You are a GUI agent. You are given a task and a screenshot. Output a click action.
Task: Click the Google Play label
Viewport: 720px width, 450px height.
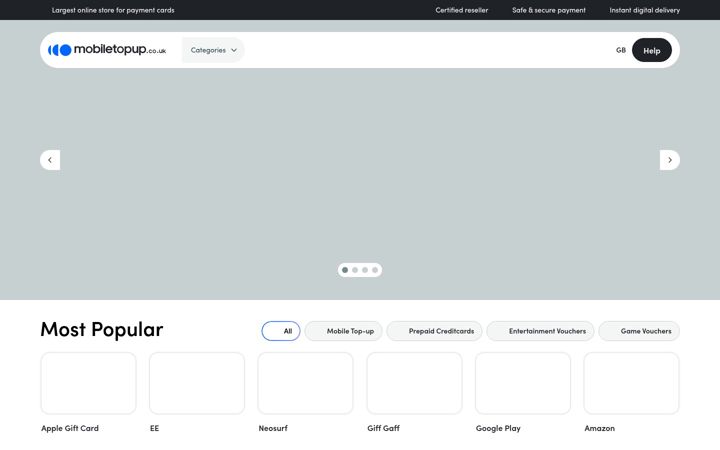click(x=498, y=428)
